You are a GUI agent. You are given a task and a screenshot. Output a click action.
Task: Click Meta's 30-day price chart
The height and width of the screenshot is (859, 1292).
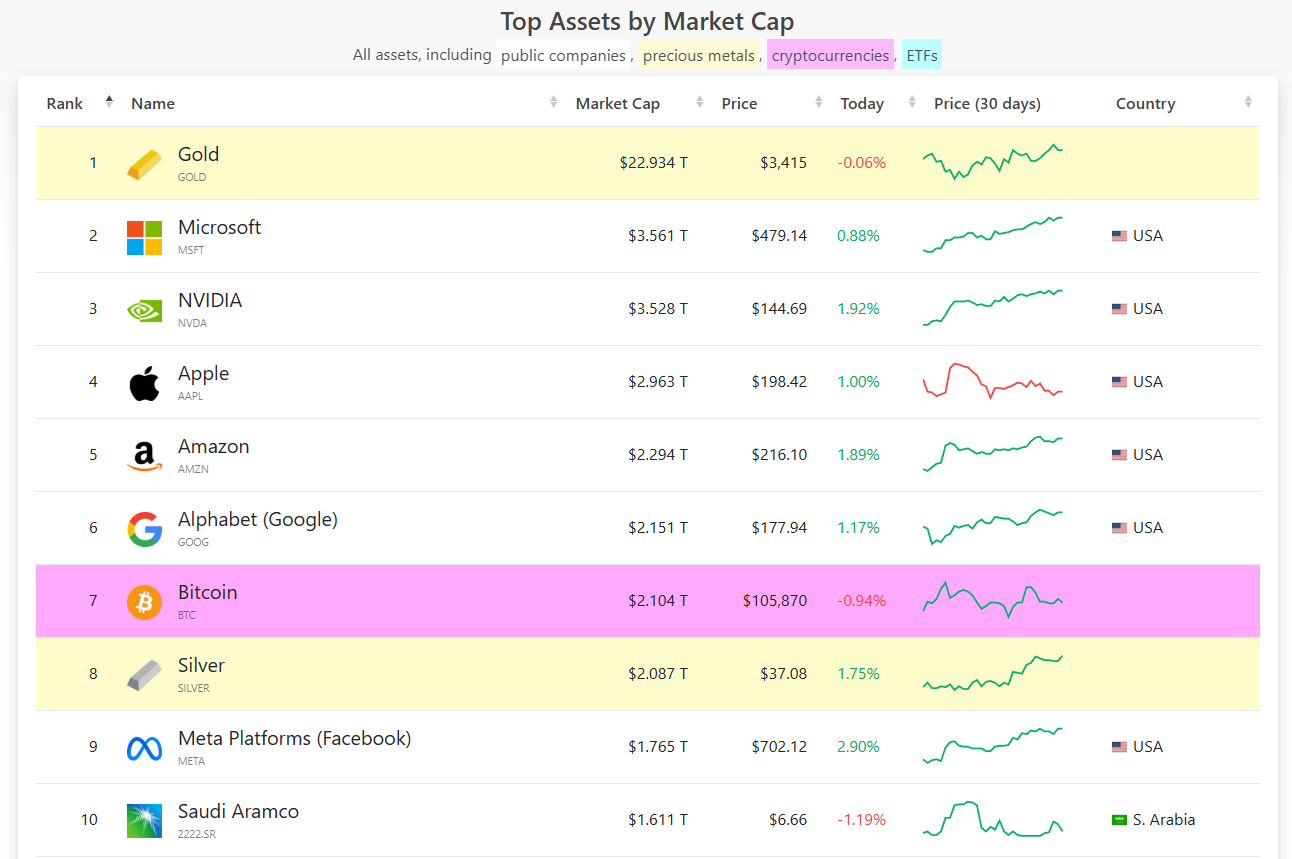coord(992,746)
